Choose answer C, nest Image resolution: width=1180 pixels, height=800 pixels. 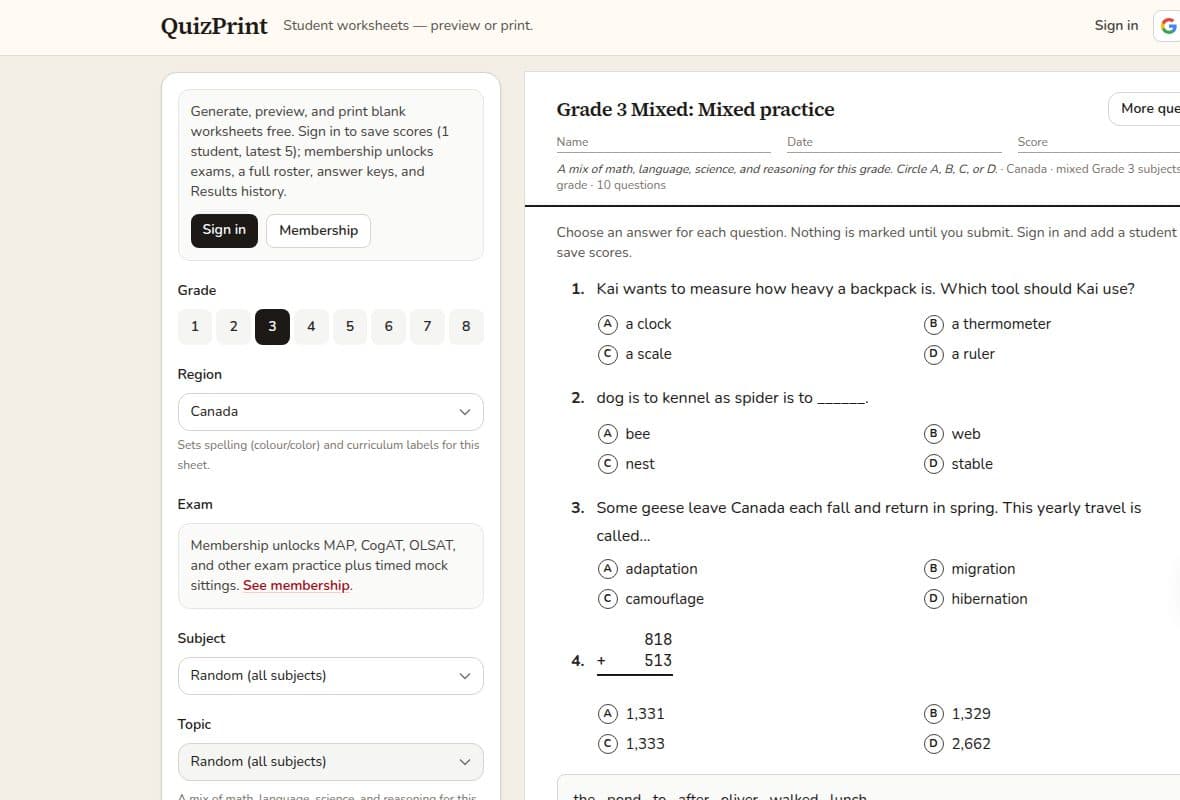[x=626, y=464]
